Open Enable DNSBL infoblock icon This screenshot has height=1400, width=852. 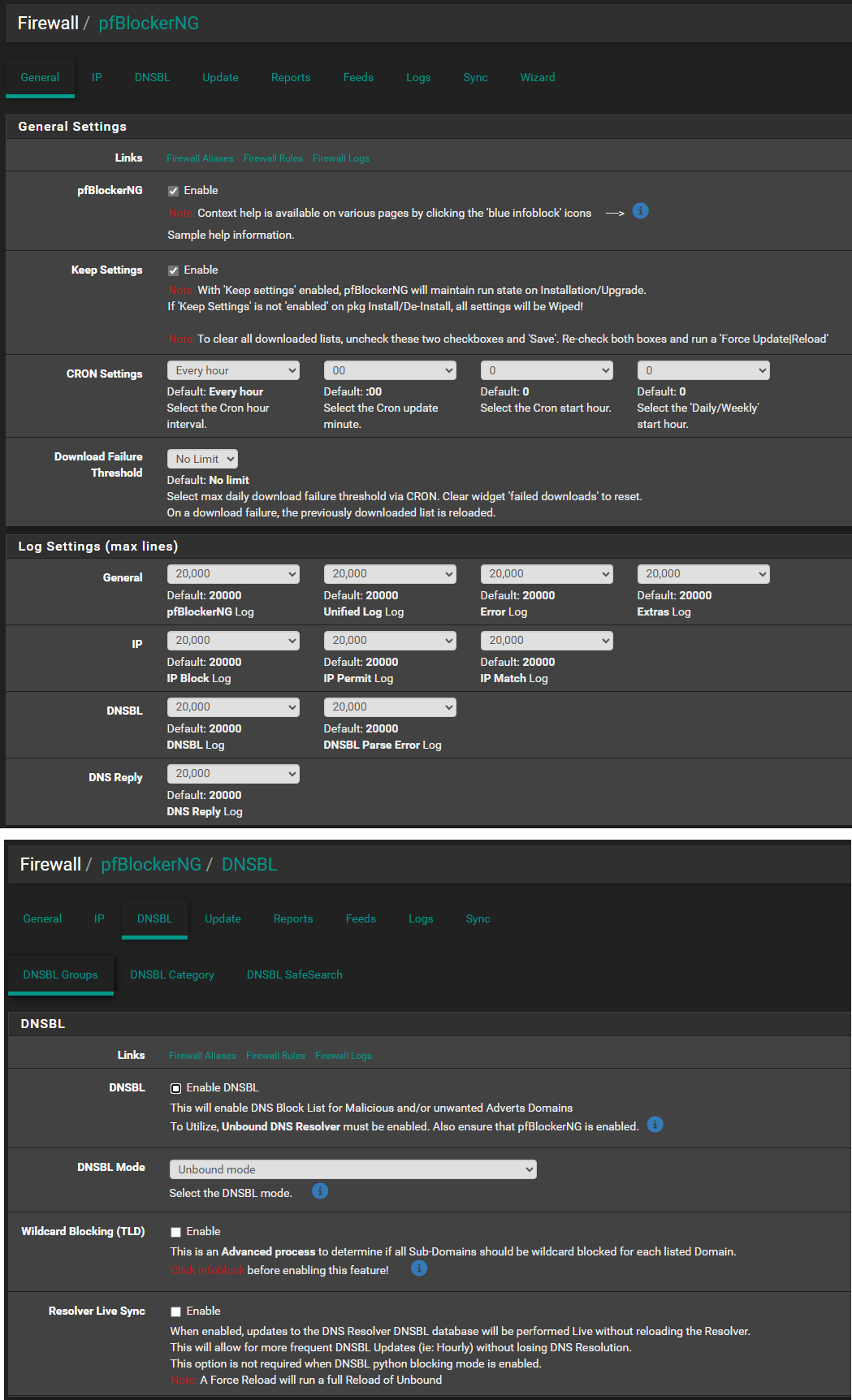[655, 1125]
